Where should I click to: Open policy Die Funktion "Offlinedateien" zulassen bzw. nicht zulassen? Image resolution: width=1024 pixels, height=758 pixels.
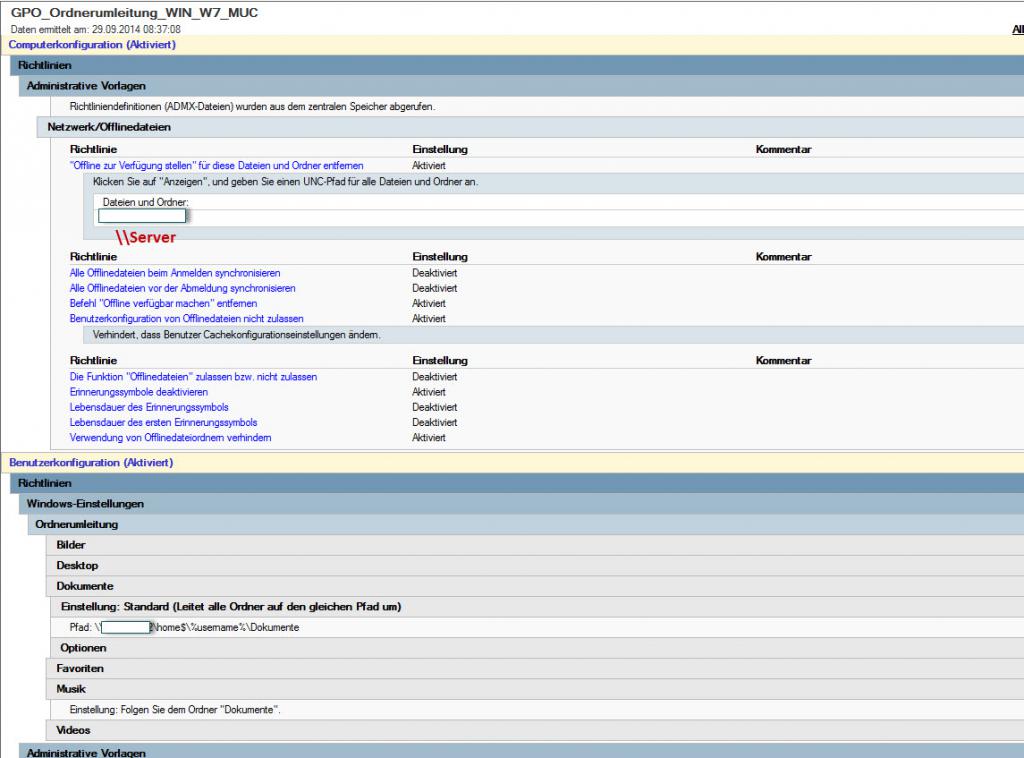[x=193, y=377]
